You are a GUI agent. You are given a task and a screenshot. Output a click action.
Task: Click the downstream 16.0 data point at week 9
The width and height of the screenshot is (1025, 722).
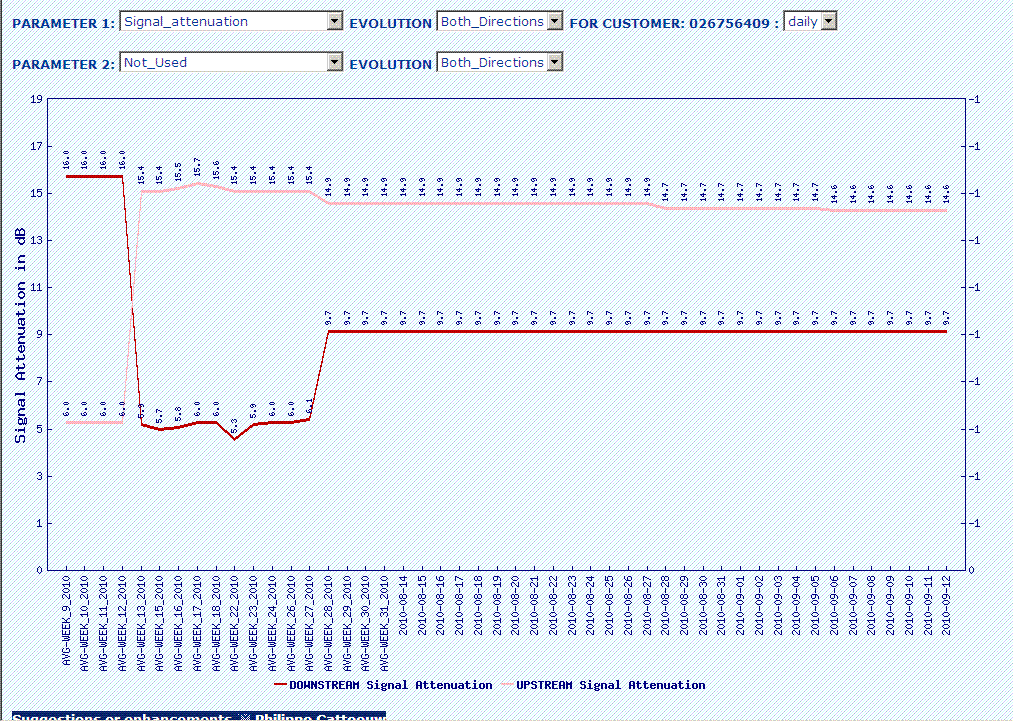pyautogui.click(x=67, y=177)
